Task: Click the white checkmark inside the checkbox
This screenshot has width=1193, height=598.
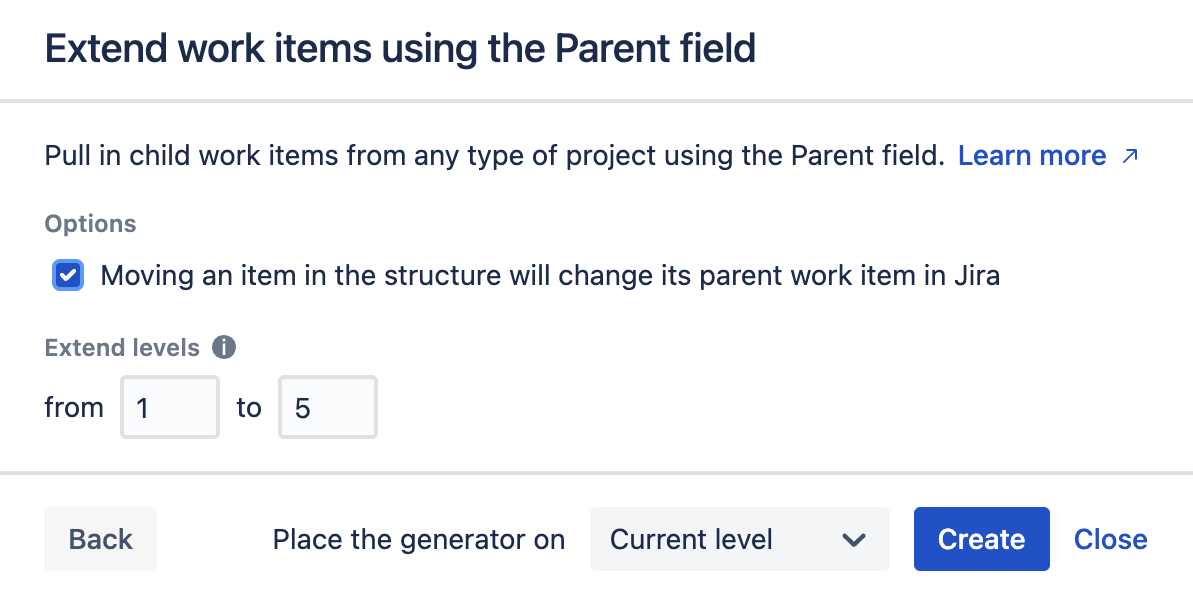Action: click(68, 276)
